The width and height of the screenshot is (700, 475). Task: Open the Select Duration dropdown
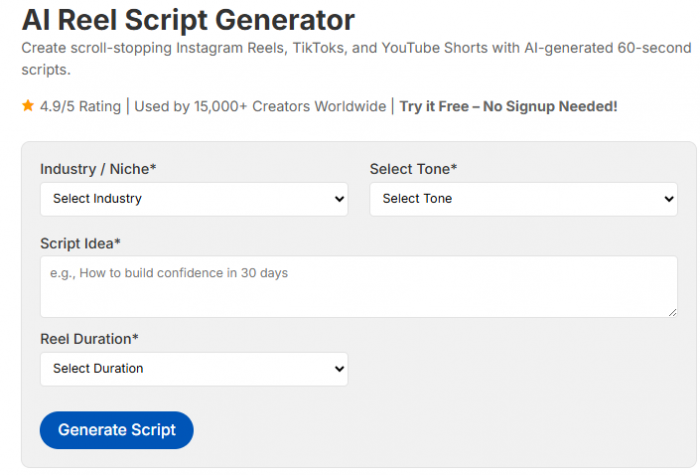tap(194, 369)
